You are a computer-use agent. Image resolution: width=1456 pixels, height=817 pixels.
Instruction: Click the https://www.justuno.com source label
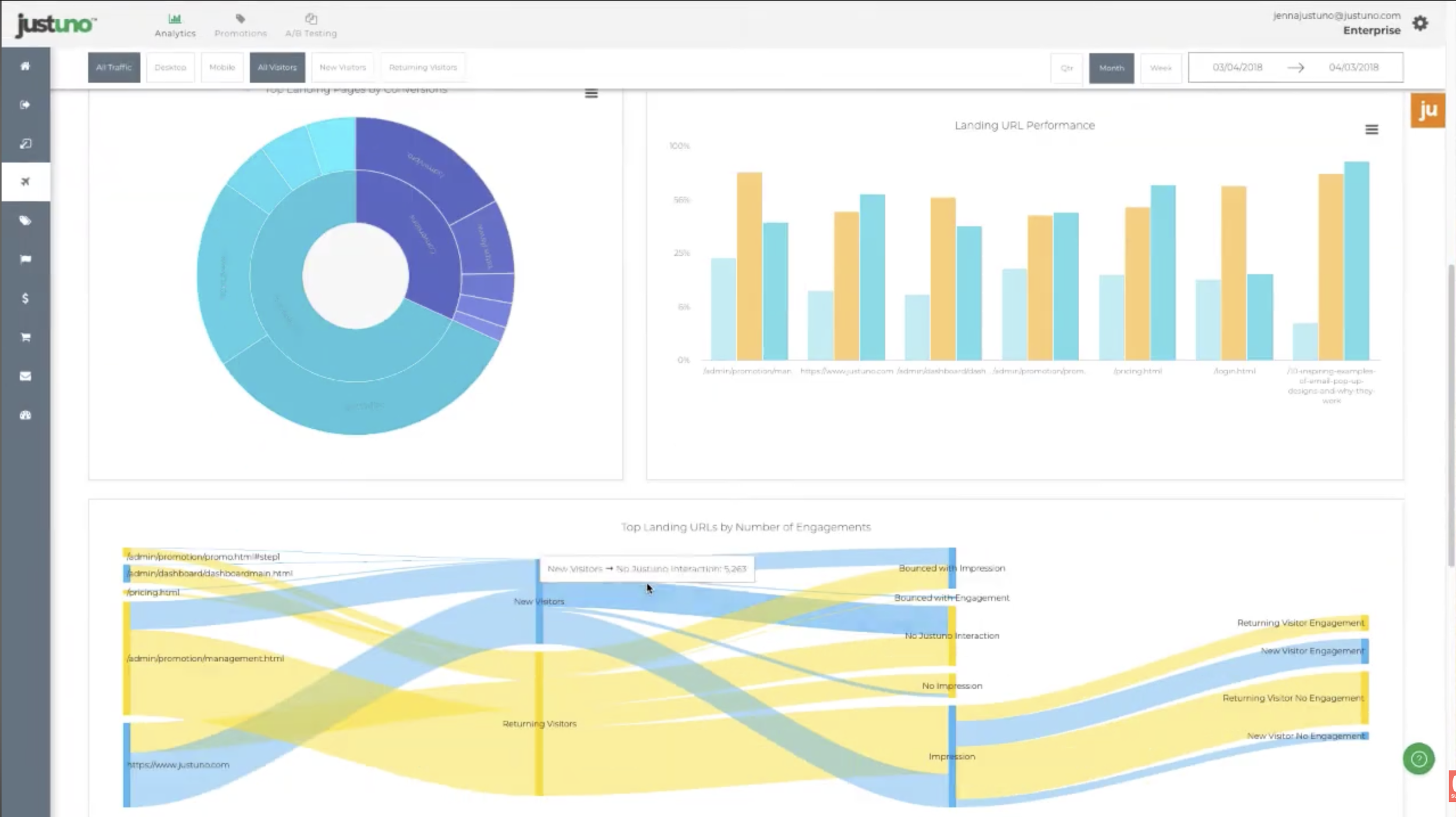tap(178, 765)
